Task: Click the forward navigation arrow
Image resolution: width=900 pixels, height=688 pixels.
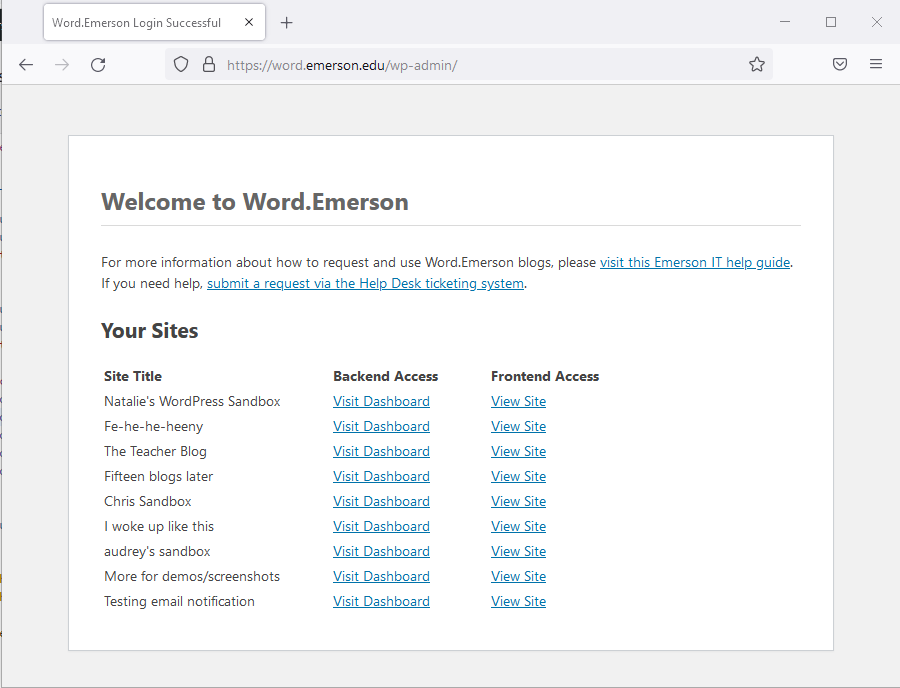Action: tap(62, 65)
